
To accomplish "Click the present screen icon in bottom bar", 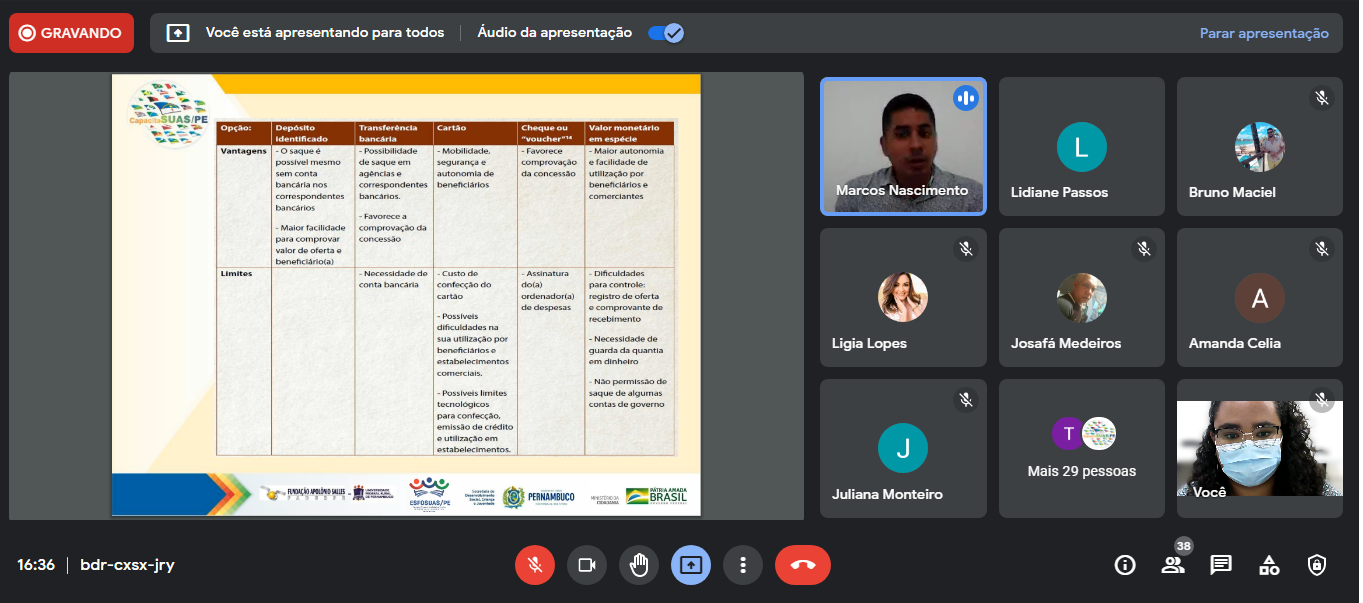I will [x=691, y=565].
